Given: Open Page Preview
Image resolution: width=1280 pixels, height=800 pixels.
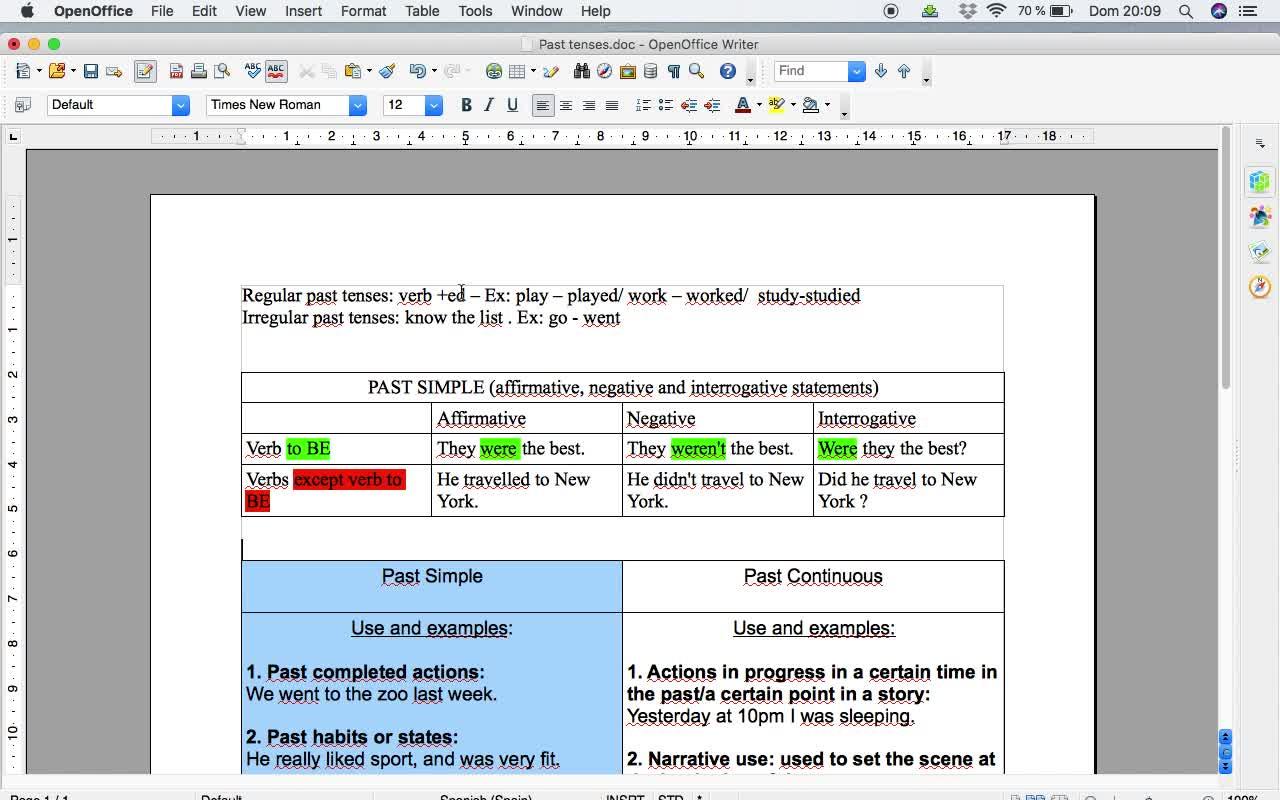Looking at the screenshot, I should pos(222,71).
